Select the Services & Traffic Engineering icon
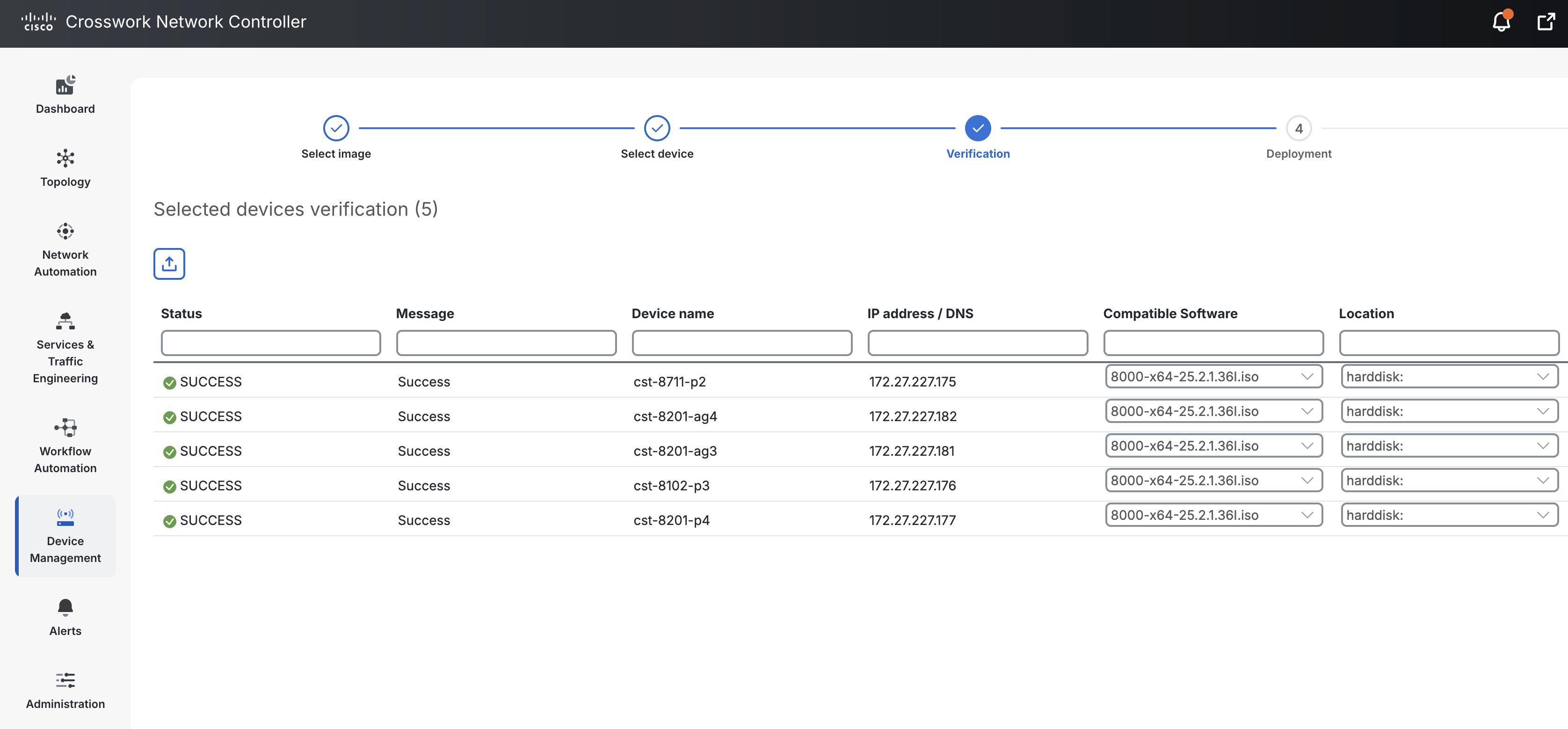1568x729 pixels. tap(65, 321)
